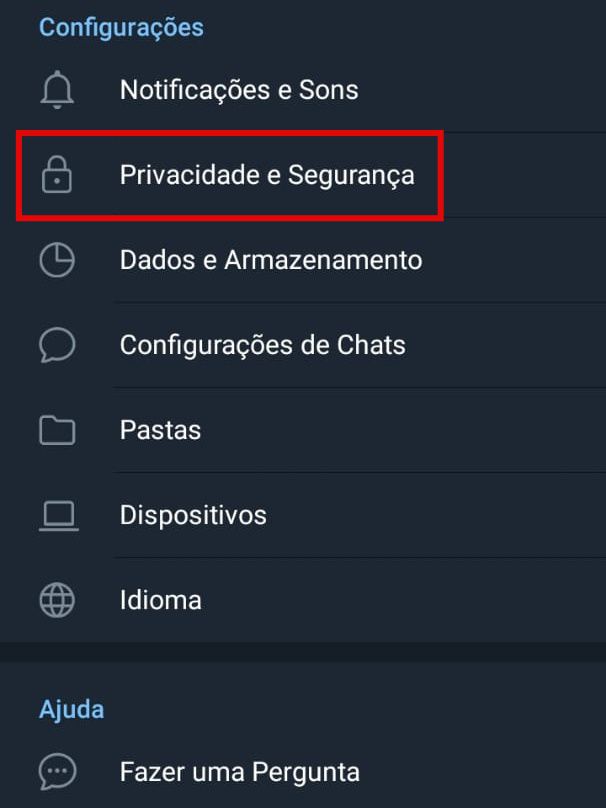Select the pie chart data storage icon

pos(57,260)
